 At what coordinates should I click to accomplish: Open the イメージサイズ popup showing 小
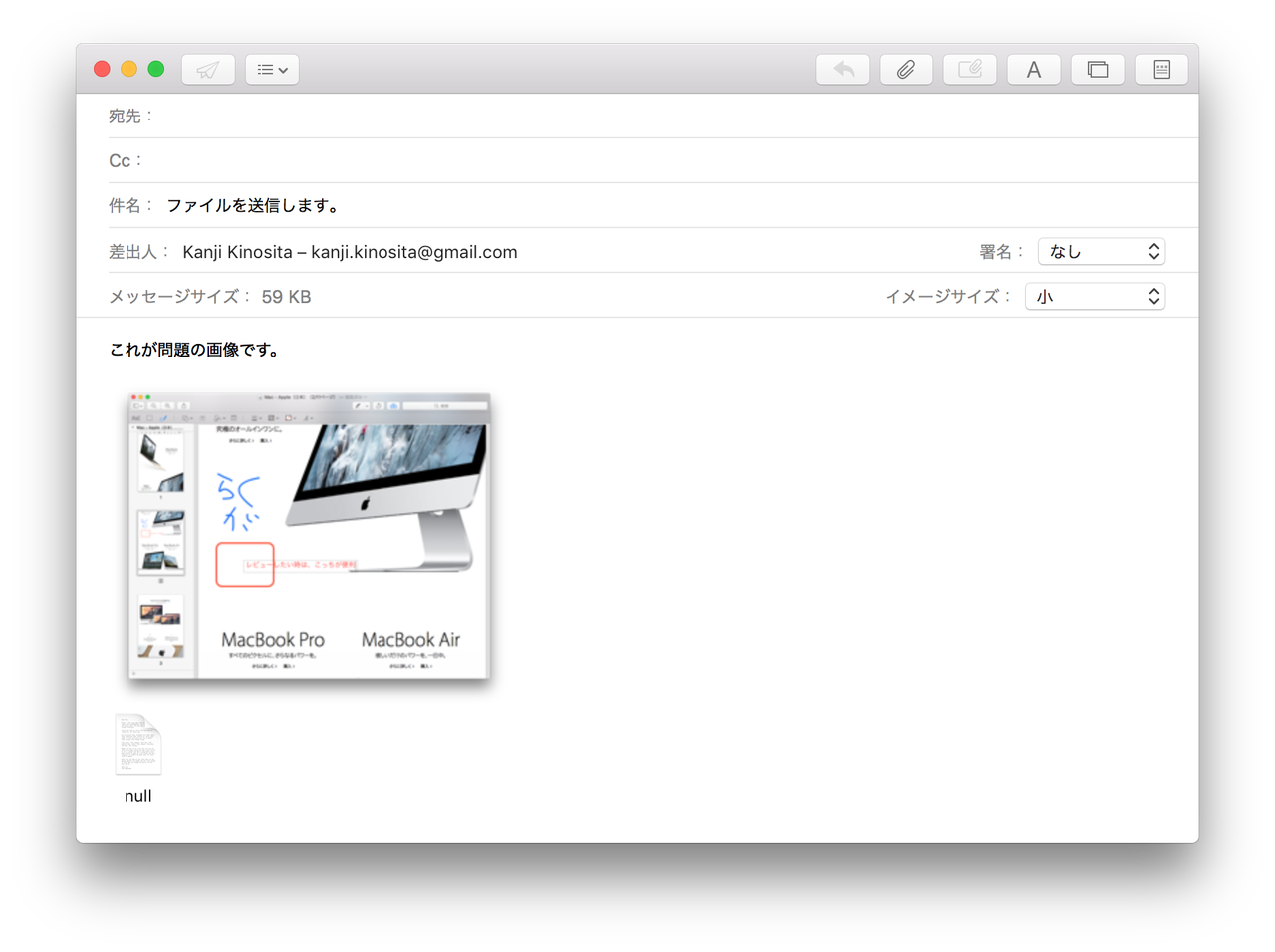click(1095, 297)
